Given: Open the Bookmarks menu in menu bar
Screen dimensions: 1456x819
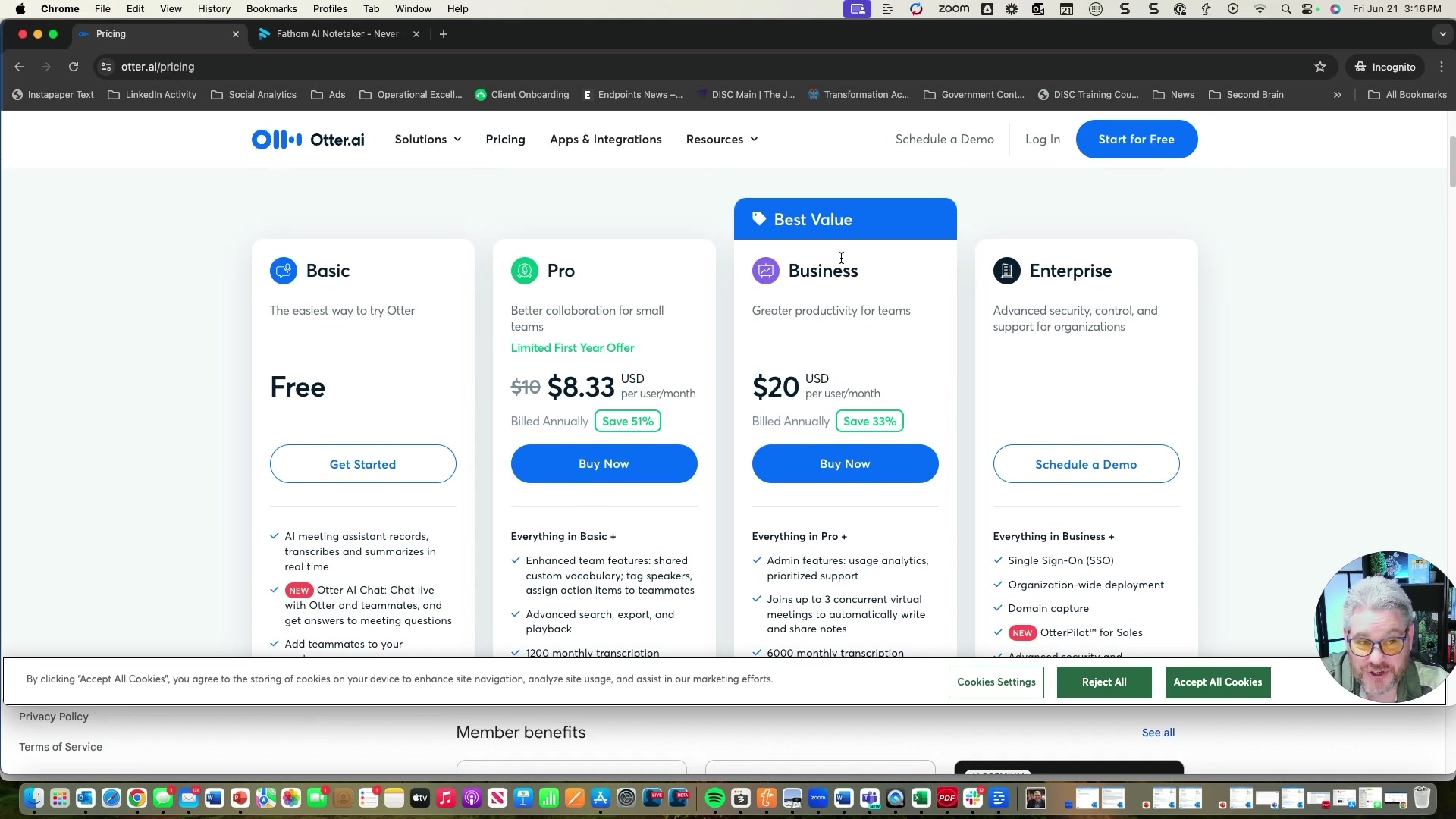Looking at the screenshot, I should pyautogui.click(x=271, y=9).
